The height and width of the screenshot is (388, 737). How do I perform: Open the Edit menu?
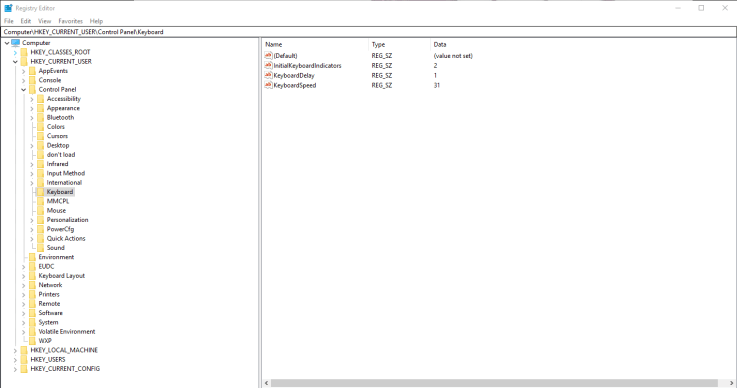click(x=25, y=21)
